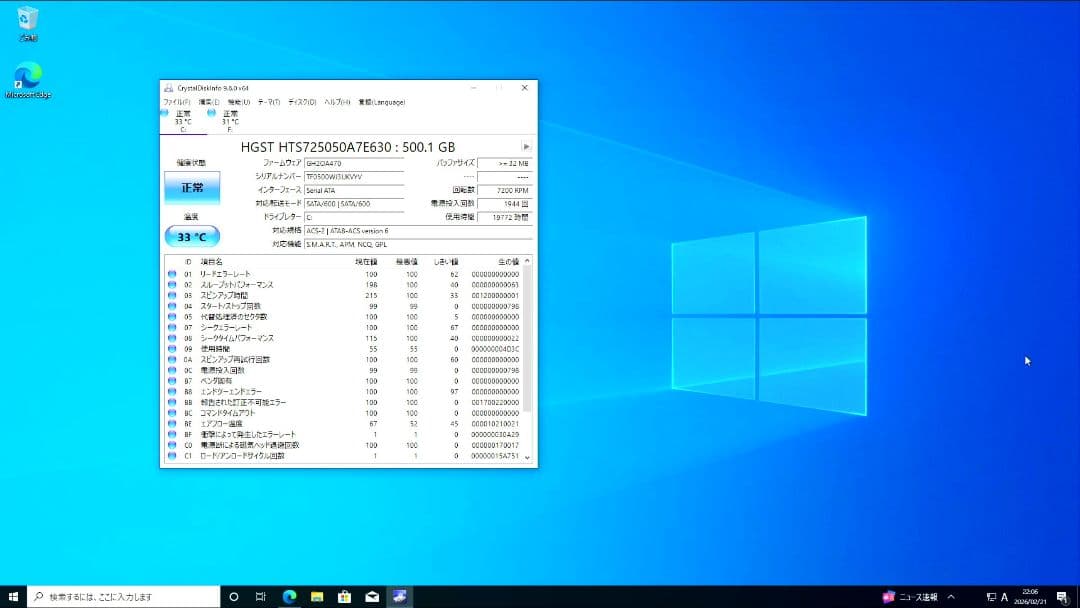Click the power-on count 1944 回 value
Viewport: 1080px width, 608px height.
[x=505, y=204]
